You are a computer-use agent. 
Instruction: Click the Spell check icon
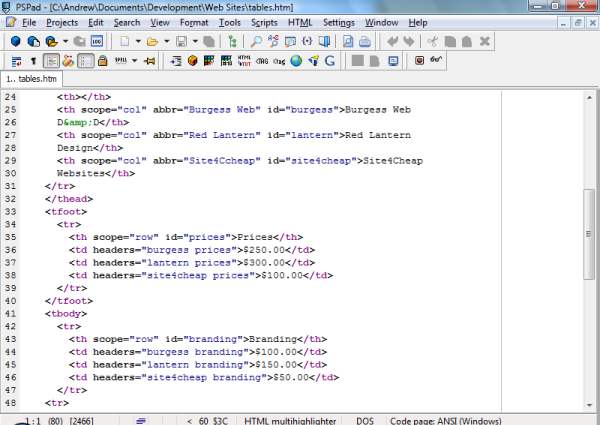pos(121,61)
